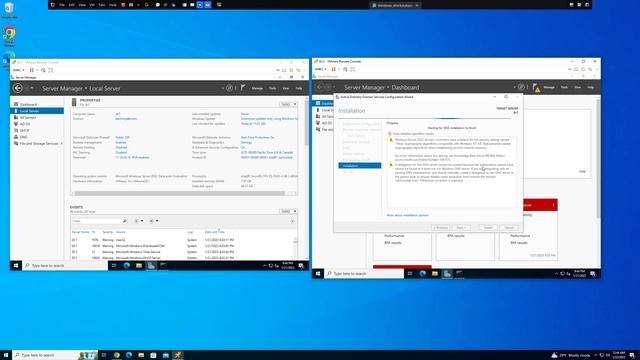The height and width of the screenshot is (360, 640).
Task: Open Edge in left VM taskbar
Action: click(x=127, y=266)
